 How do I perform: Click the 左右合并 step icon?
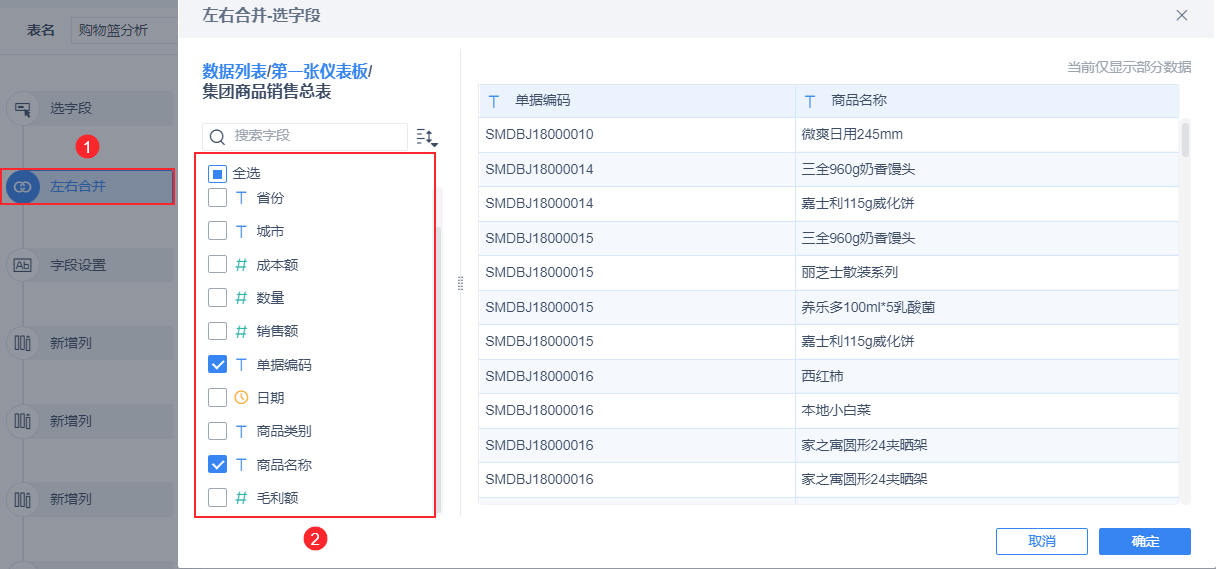pyautogui.click(x=22, y=187)
